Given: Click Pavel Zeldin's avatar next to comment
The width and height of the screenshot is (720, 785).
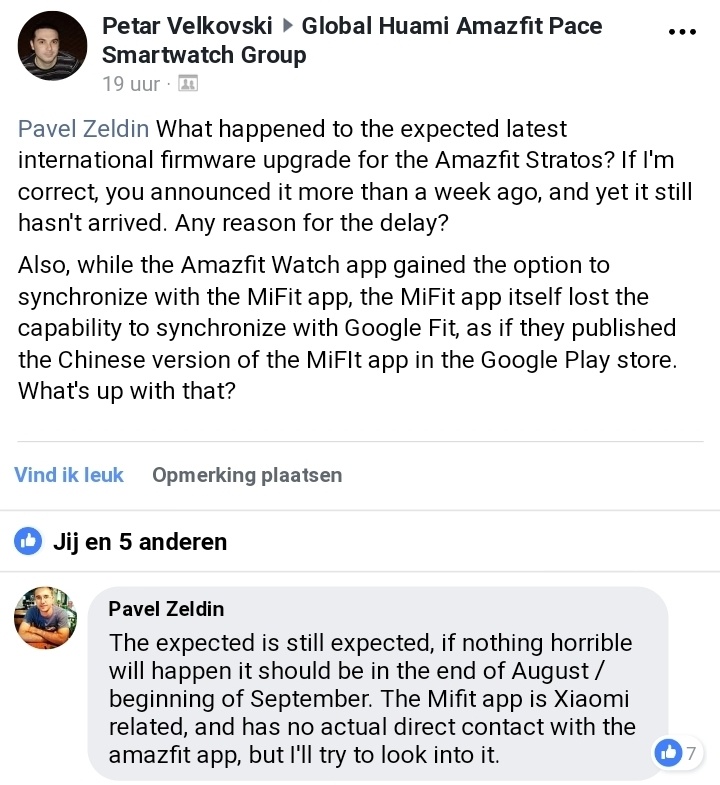Looking at the screenshot, I should 45,618.
